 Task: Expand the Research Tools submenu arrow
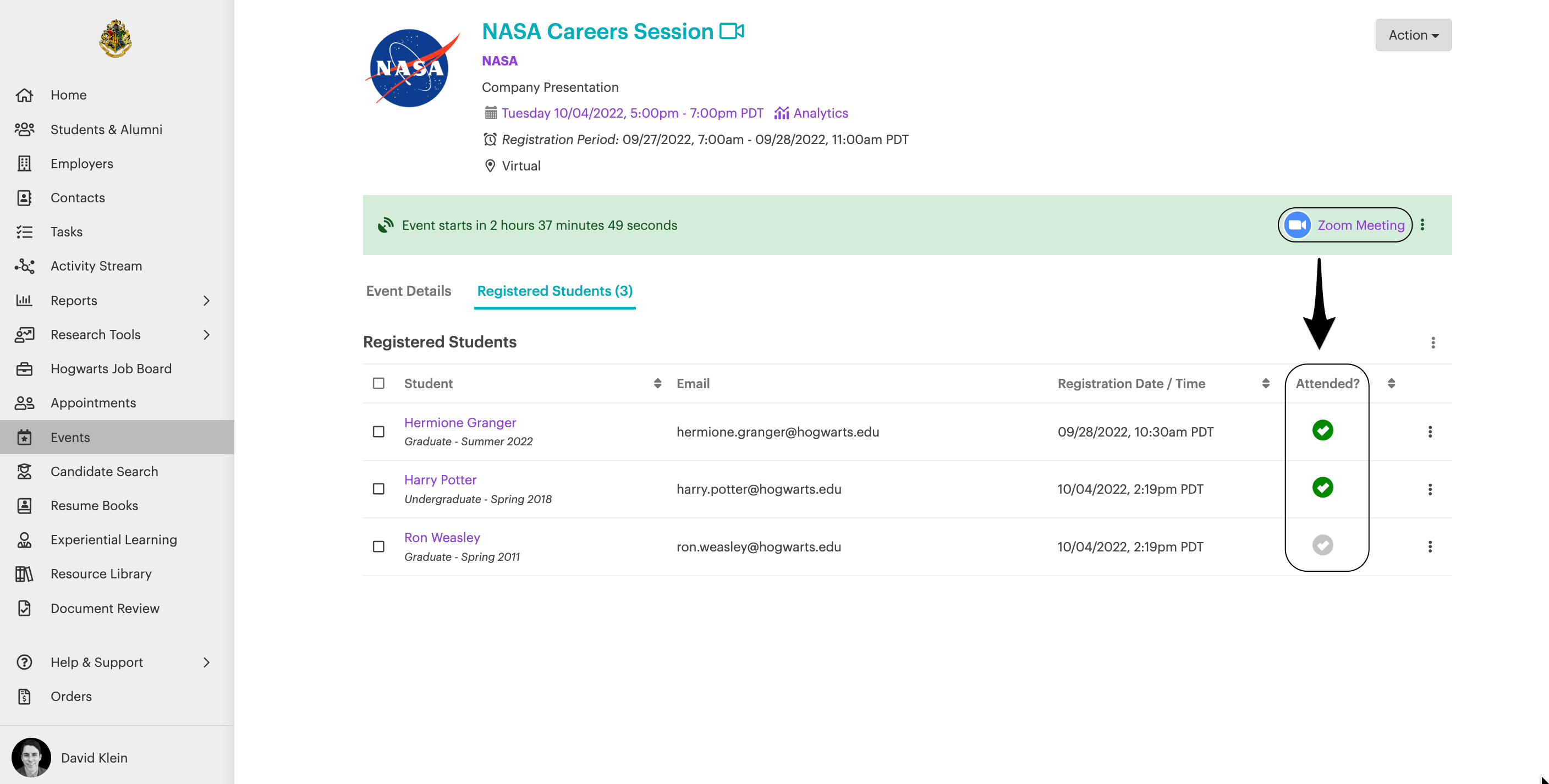(206, 334)
